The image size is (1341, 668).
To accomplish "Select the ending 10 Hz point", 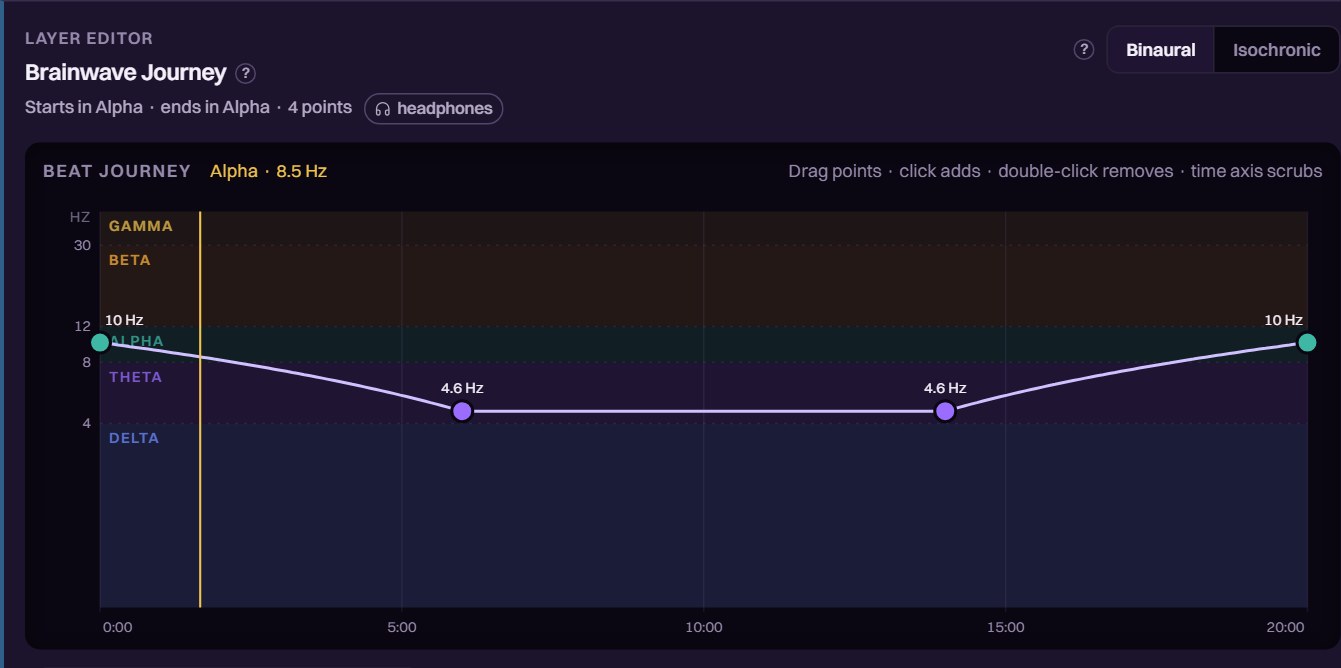I will (1307, 343).
